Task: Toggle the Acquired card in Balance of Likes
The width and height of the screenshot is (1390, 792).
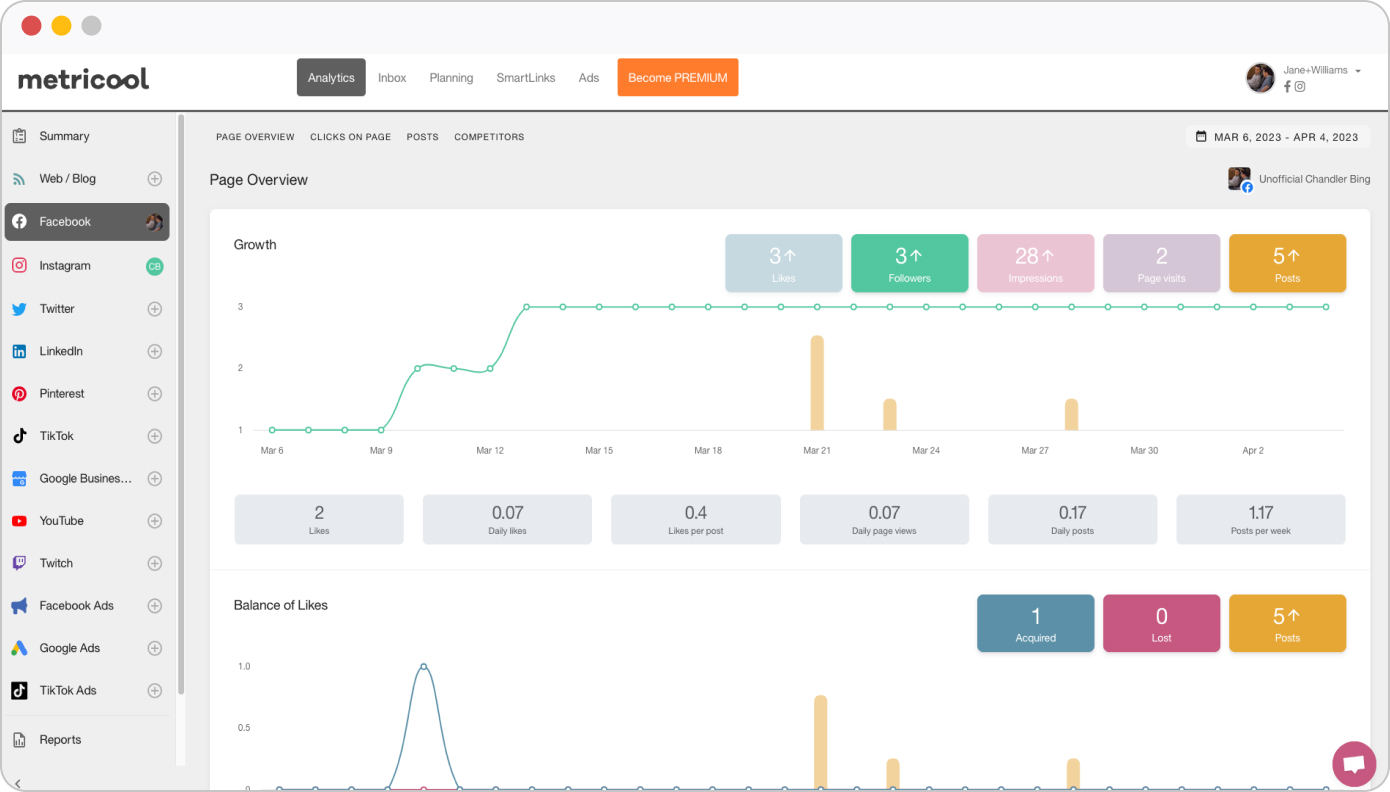Action: coord(1036,624)
